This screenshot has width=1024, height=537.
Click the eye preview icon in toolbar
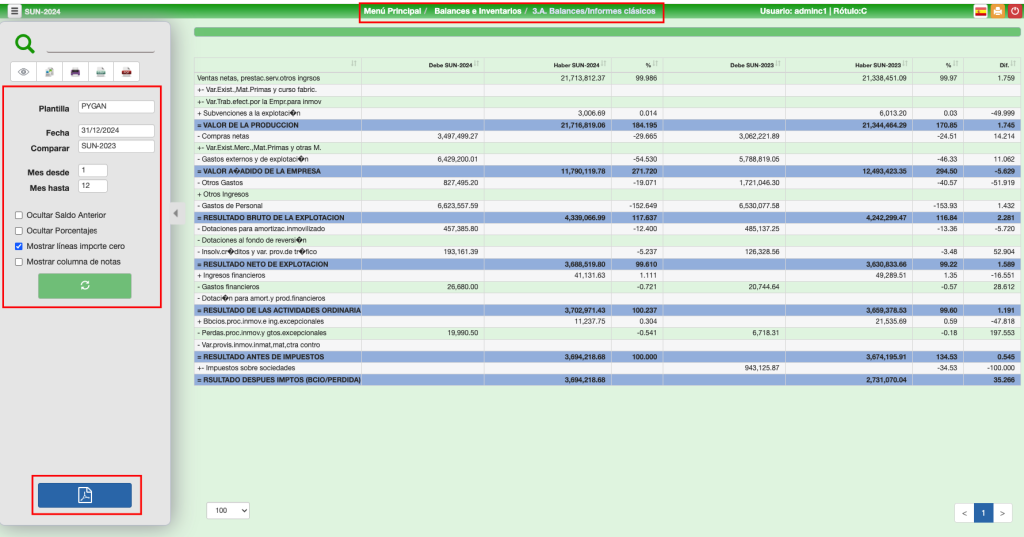click(23, 72)
